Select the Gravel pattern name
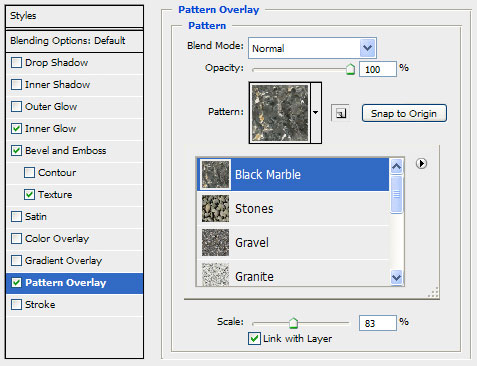Viewport: 477px width, 366px height. coord(252,243)
